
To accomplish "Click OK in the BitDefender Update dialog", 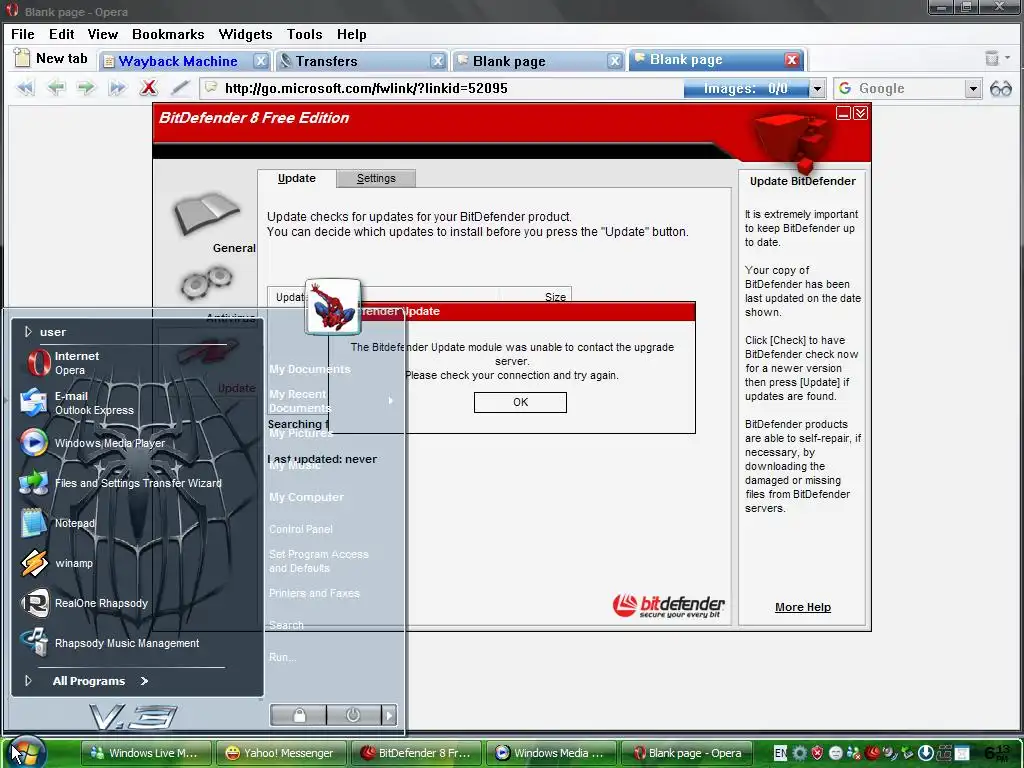I will (x=520, y=402).
